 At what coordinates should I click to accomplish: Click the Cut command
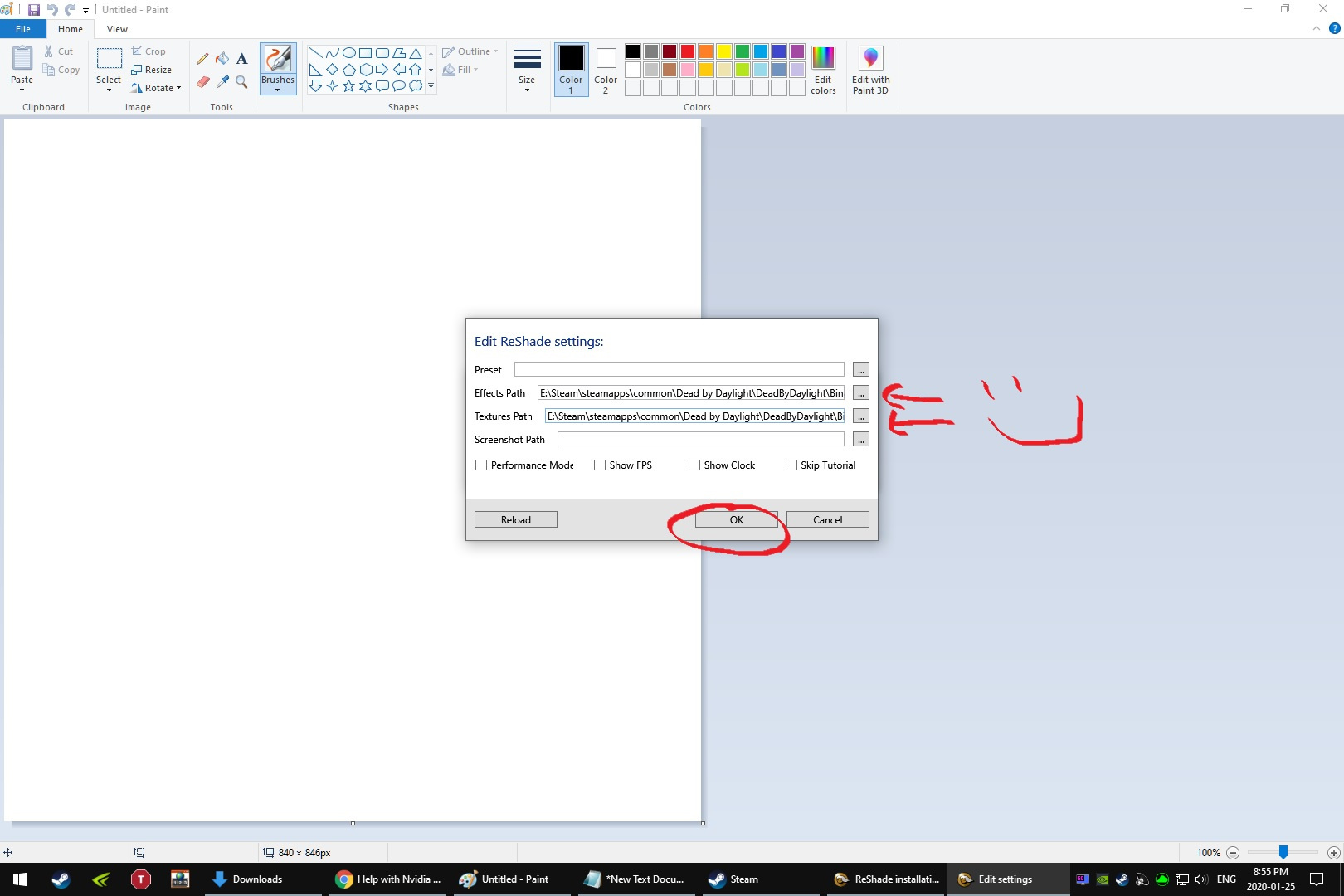pos(59,51)
